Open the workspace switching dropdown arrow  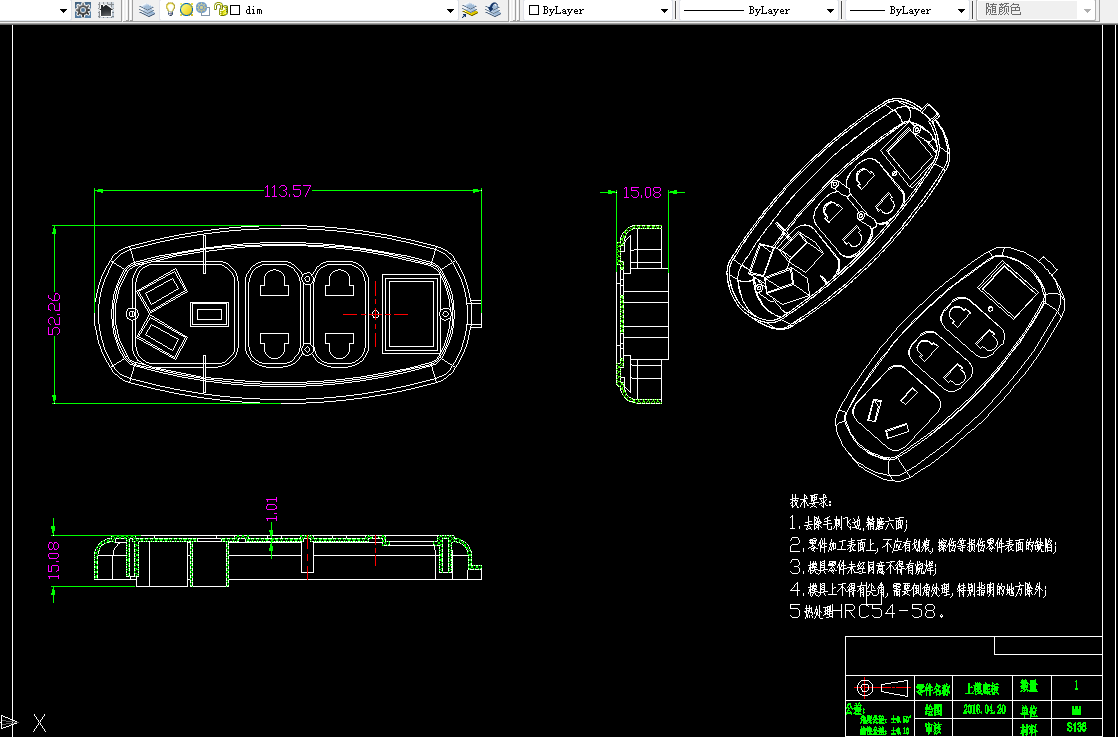[x=63, y=11]
